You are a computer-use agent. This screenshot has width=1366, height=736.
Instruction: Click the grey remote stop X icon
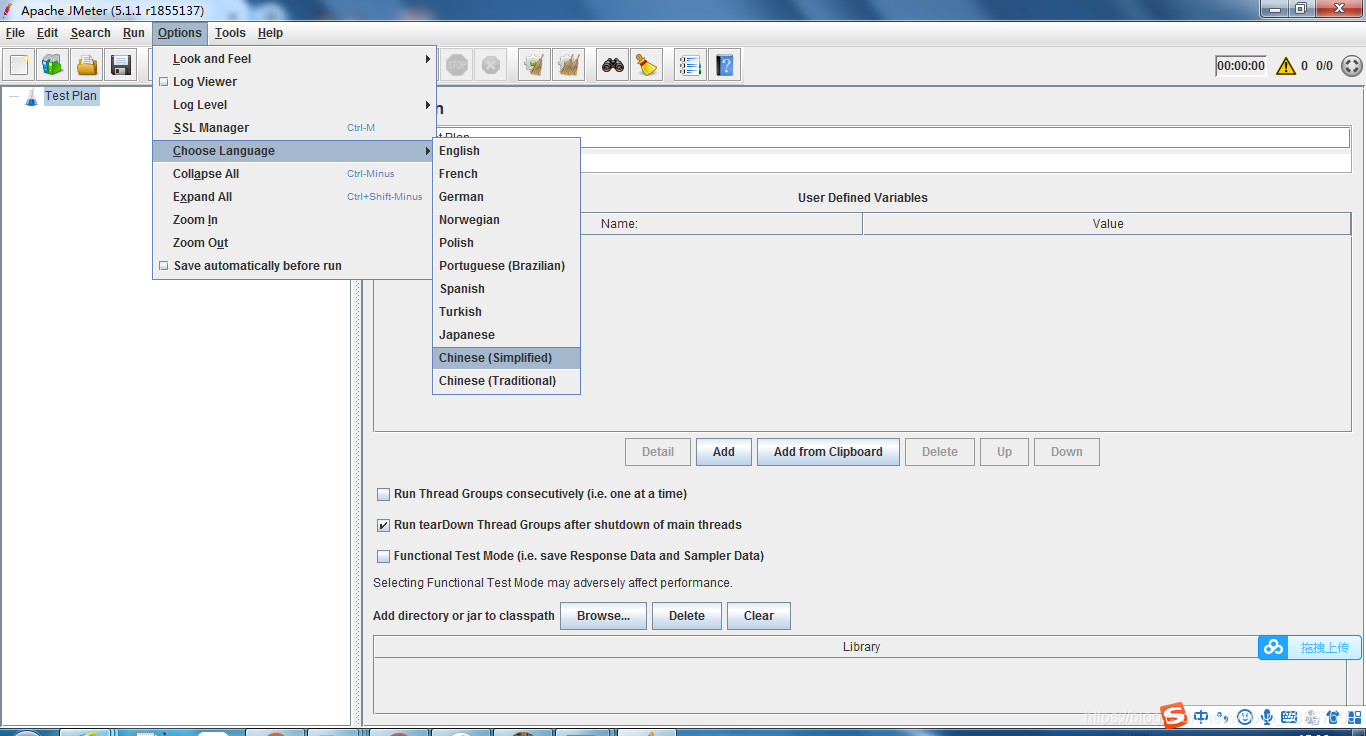click(x=490, y=66)
